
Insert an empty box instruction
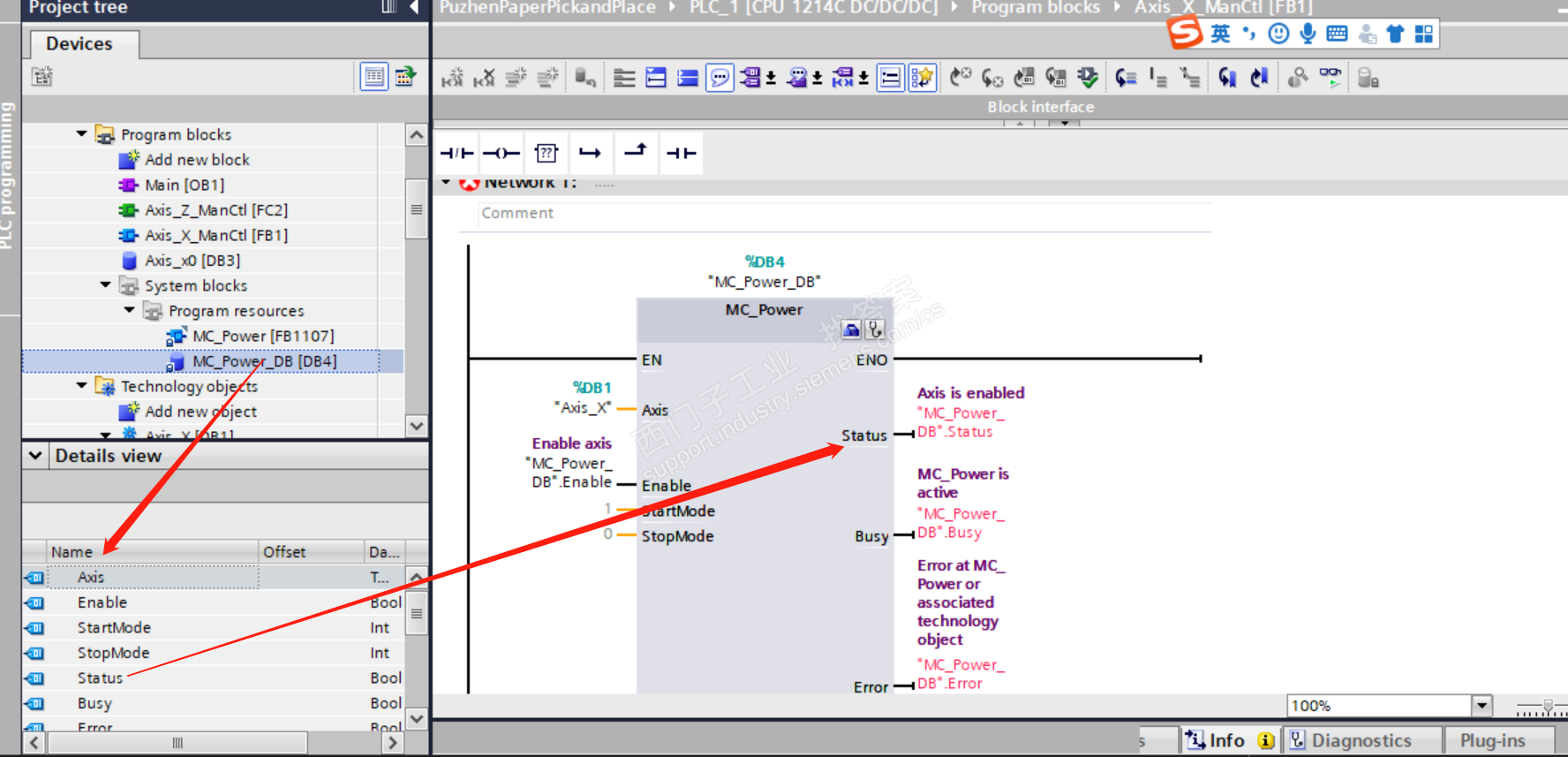(547, 153)
